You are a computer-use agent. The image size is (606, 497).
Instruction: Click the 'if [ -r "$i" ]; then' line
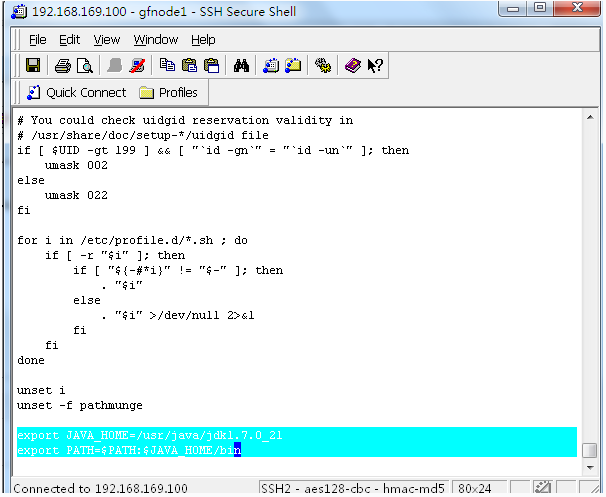(x=115, y=255)
